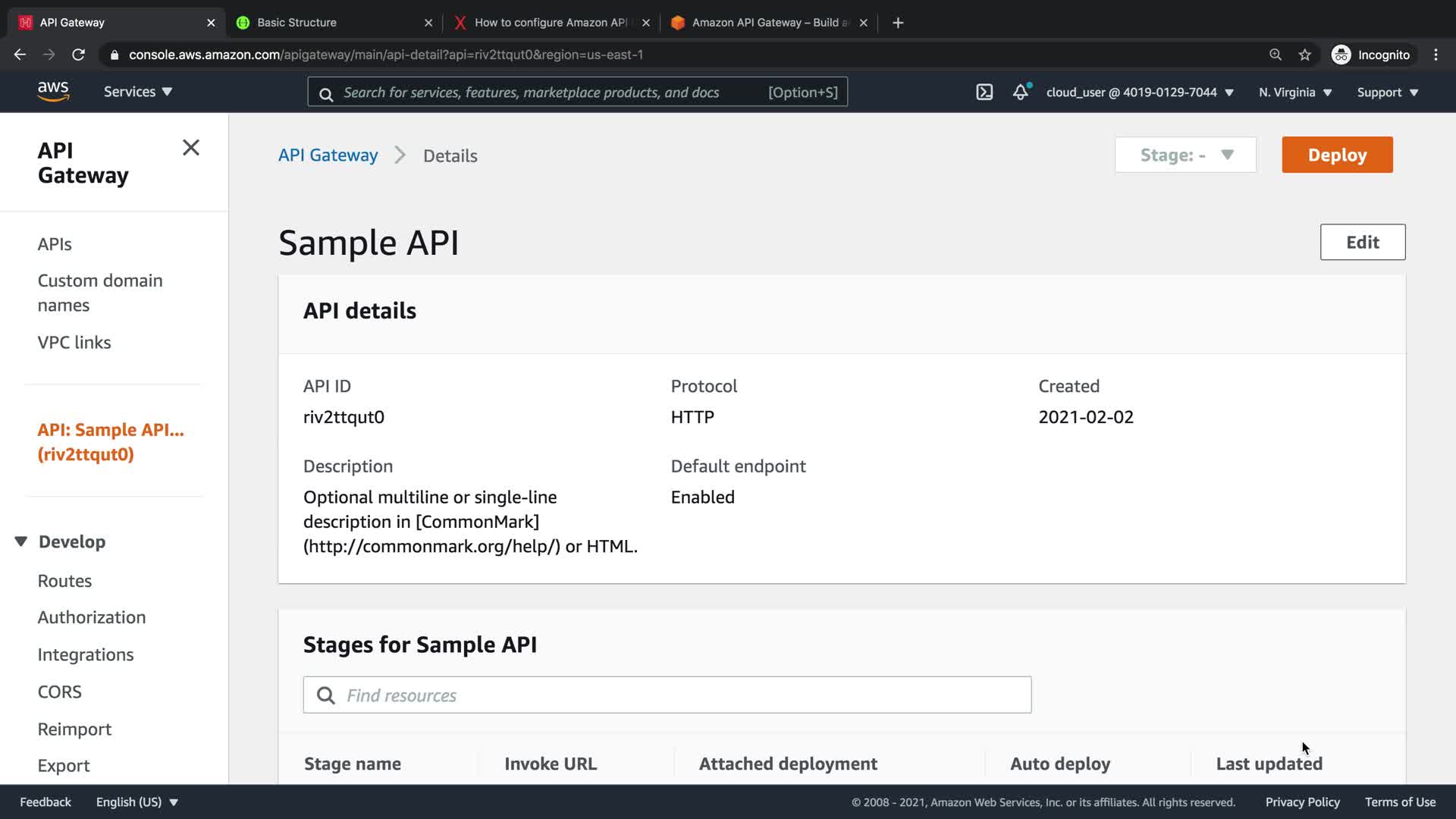
Task: Open cloud_user account menu
Action: point(1140,93)
